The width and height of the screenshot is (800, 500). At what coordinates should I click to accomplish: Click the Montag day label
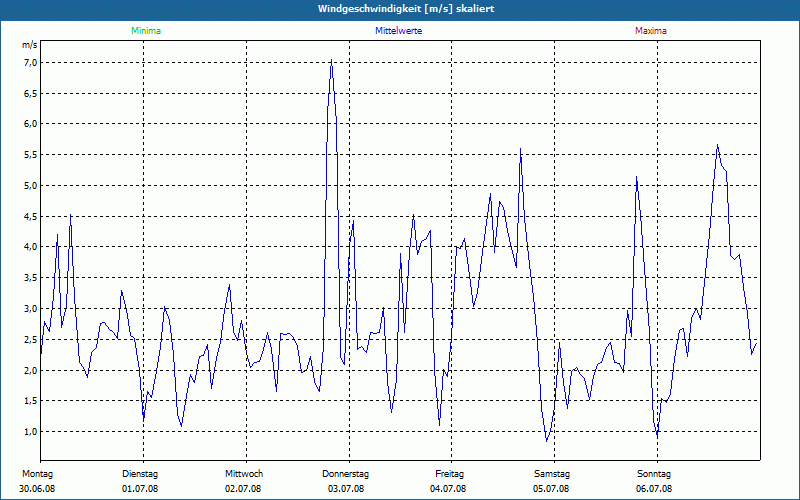coord(37,474)
